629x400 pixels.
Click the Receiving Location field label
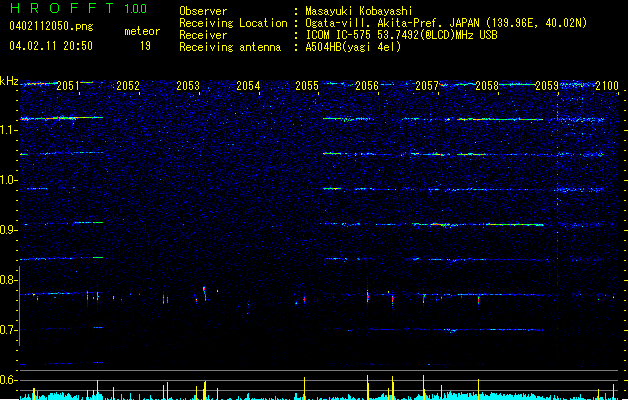pos(233,23)
